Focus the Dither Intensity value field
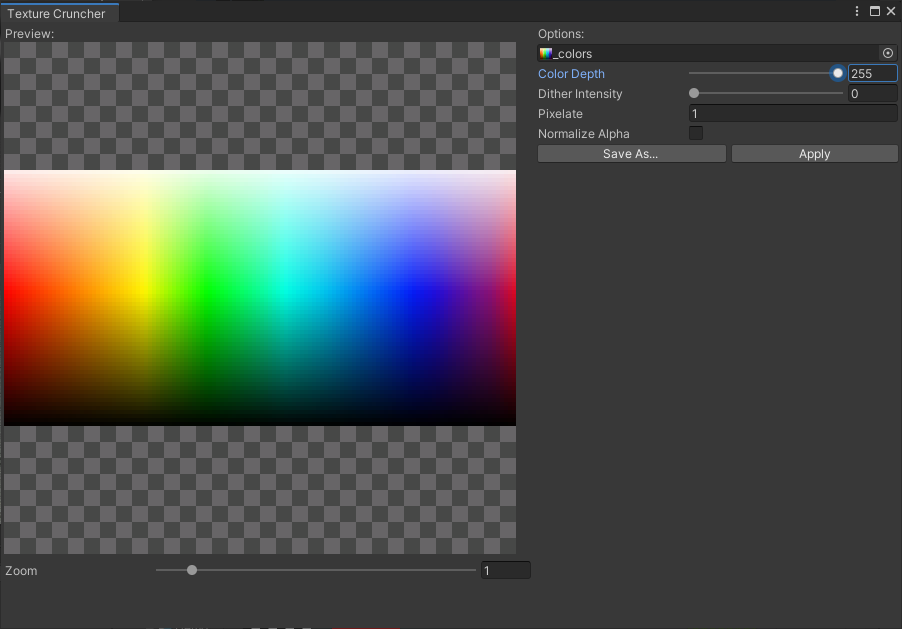The height and width of the screenshot is (629, 902). [x=872, y=94]
